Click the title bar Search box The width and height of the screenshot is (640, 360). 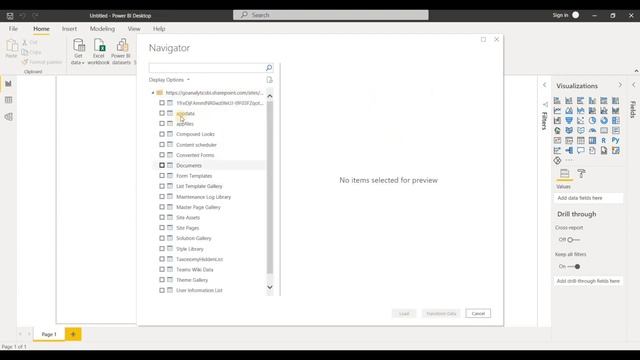(331, 15)
